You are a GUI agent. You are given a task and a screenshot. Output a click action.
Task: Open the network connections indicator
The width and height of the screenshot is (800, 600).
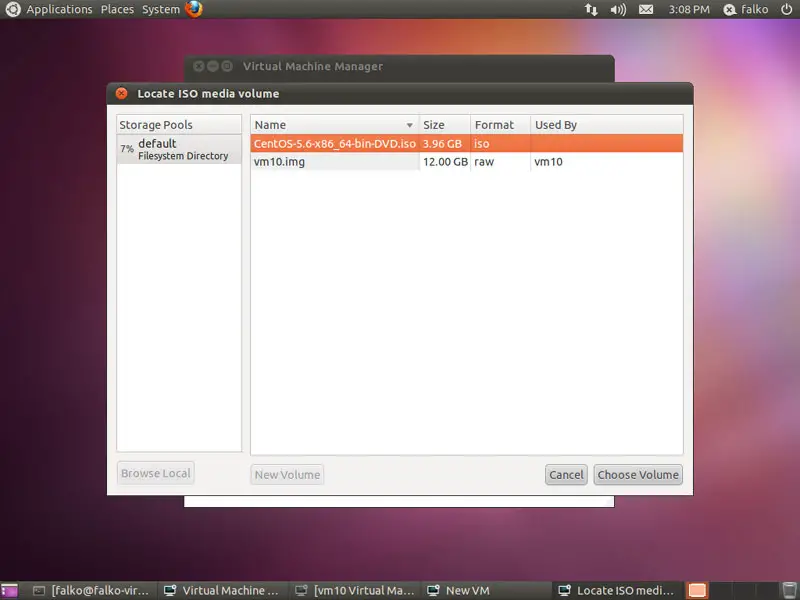click(x=591, y=9)
